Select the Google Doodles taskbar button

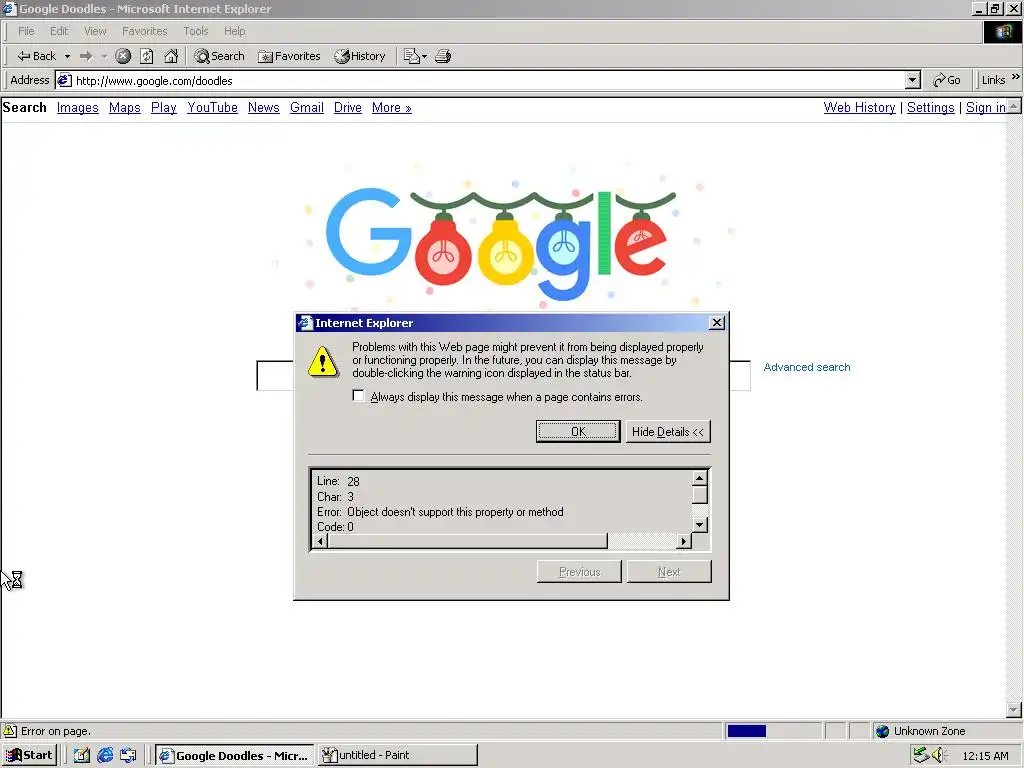(x=234, y=755)
